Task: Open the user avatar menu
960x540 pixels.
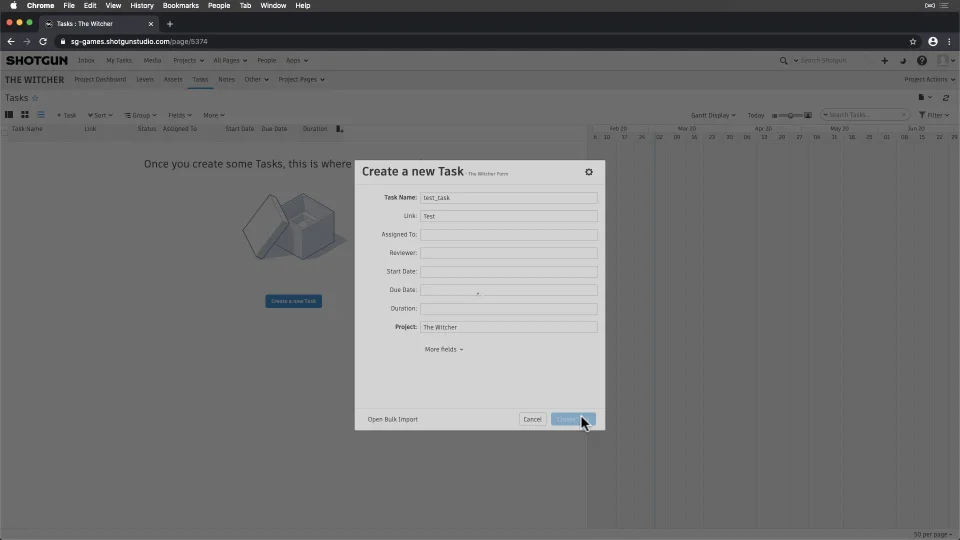Action: pos(946,61)
